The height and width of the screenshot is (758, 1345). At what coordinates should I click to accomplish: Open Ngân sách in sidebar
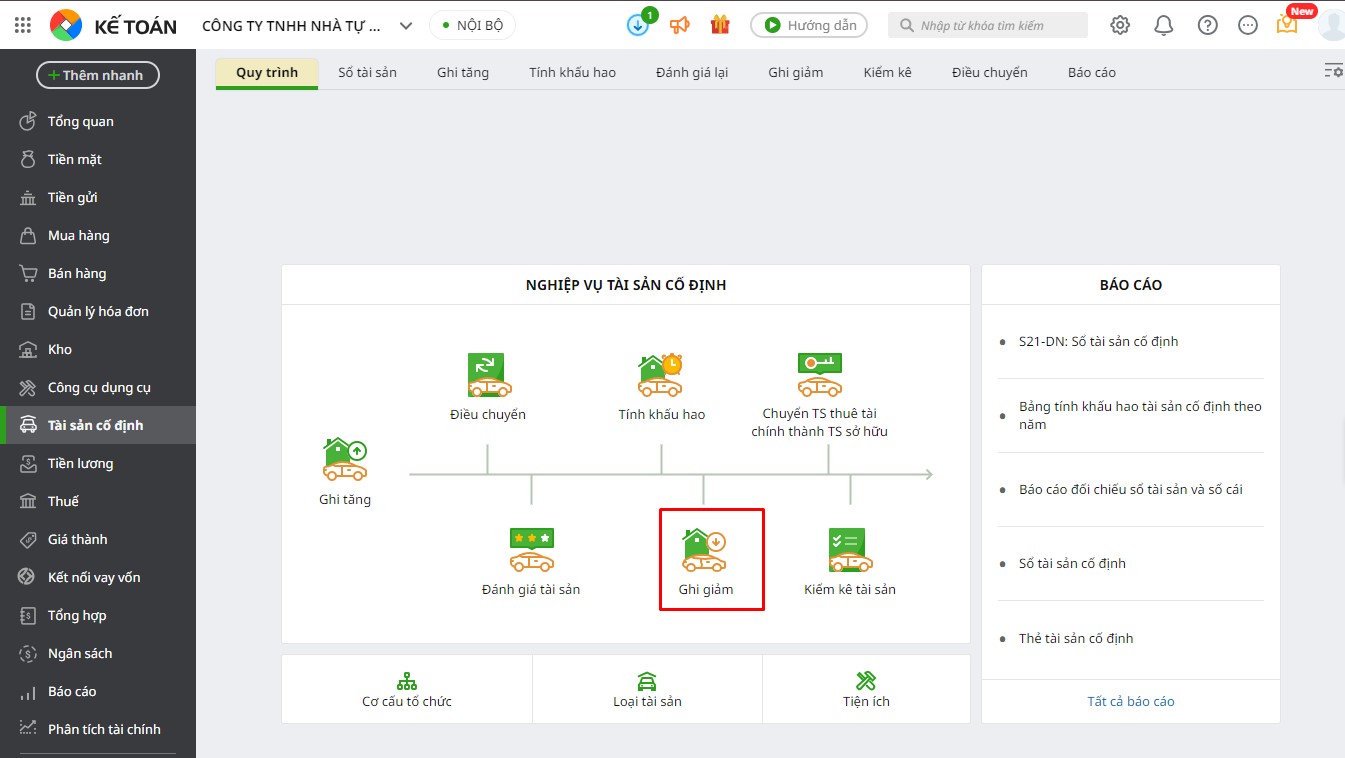point(98,653)
